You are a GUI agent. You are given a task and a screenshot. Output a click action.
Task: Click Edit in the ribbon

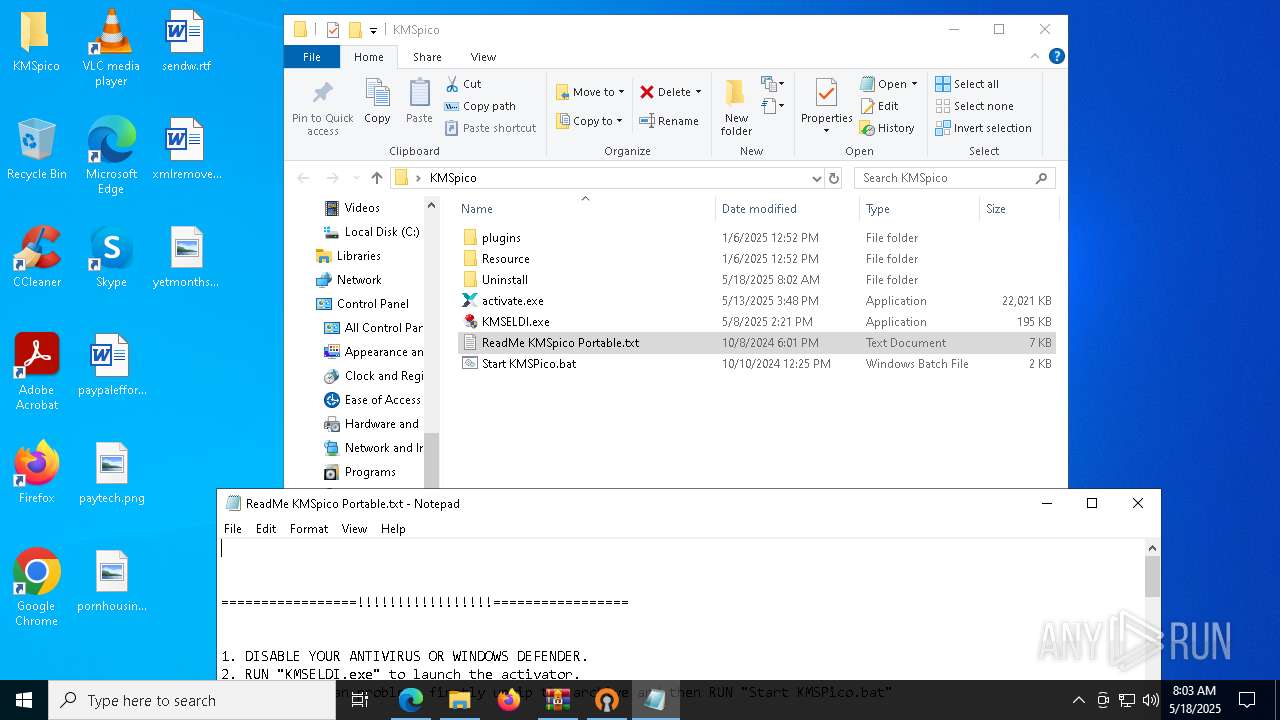879,106
